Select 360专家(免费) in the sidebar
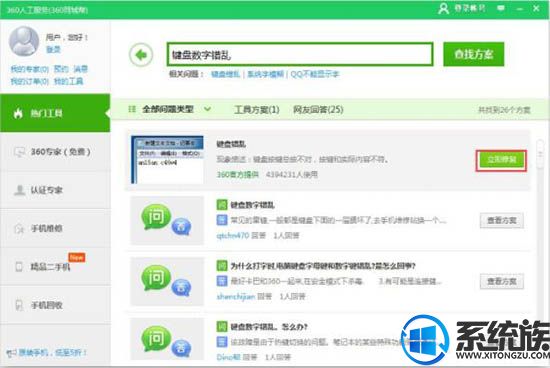This screenshot has width=550, height=368. pyautogui.click(x=55, y=152)
